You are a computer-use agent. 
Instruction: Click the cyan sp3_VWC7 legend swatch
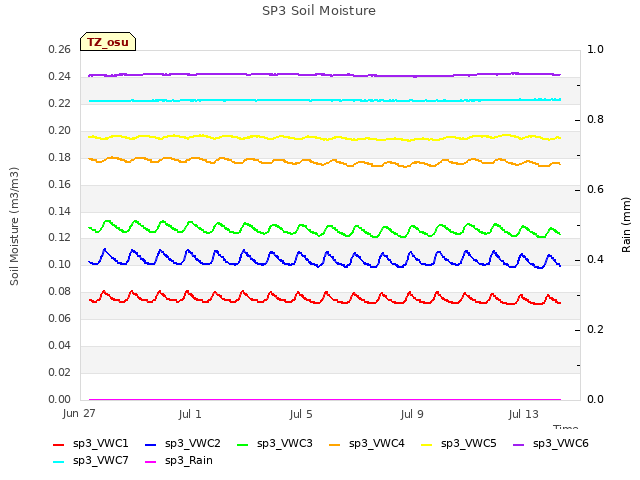59,462
